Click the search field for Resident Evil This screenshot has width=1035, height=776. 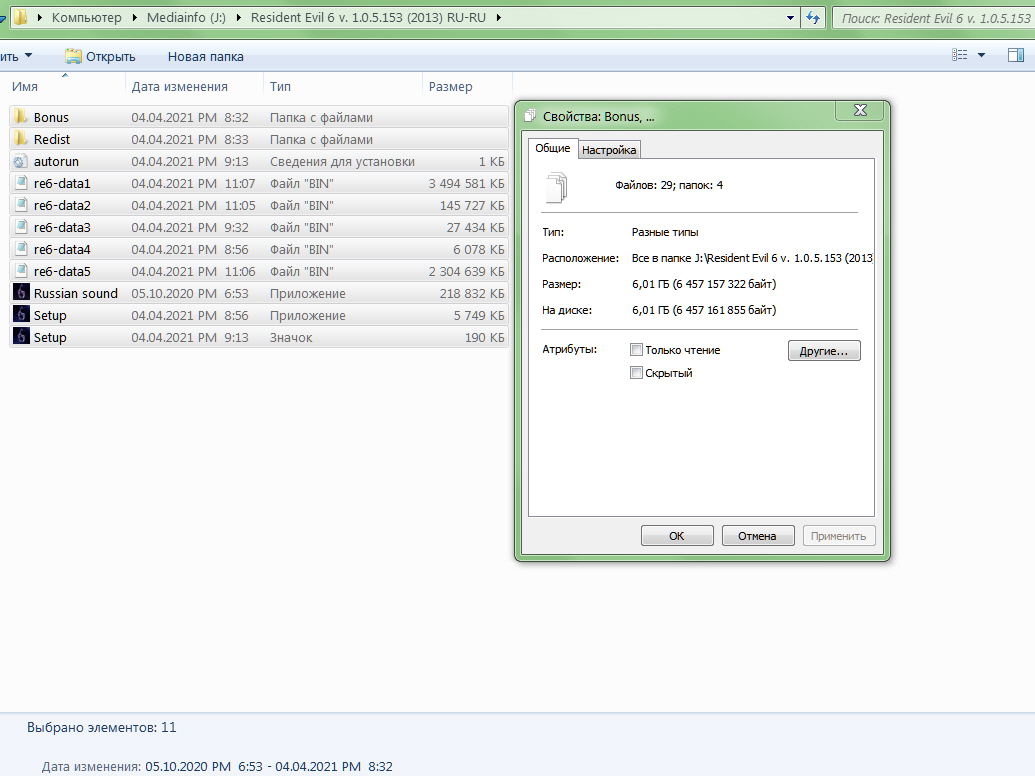[933, 18]
